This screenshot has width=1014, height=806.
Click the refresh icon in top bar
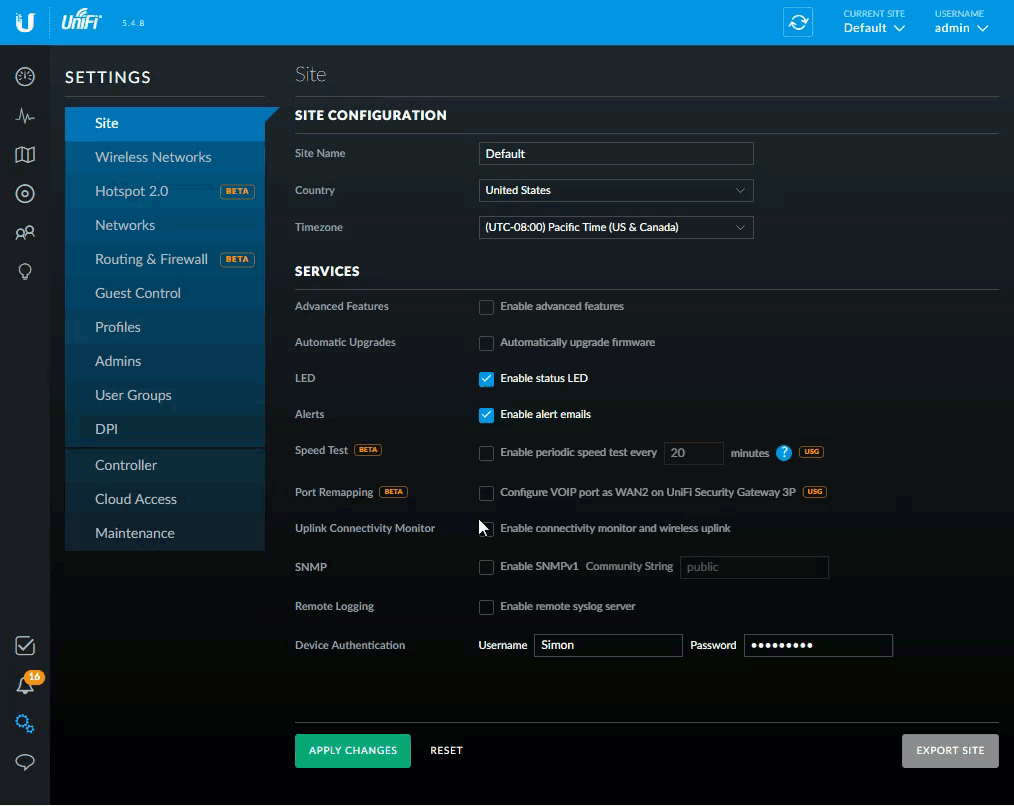click(x=798, y=22)
